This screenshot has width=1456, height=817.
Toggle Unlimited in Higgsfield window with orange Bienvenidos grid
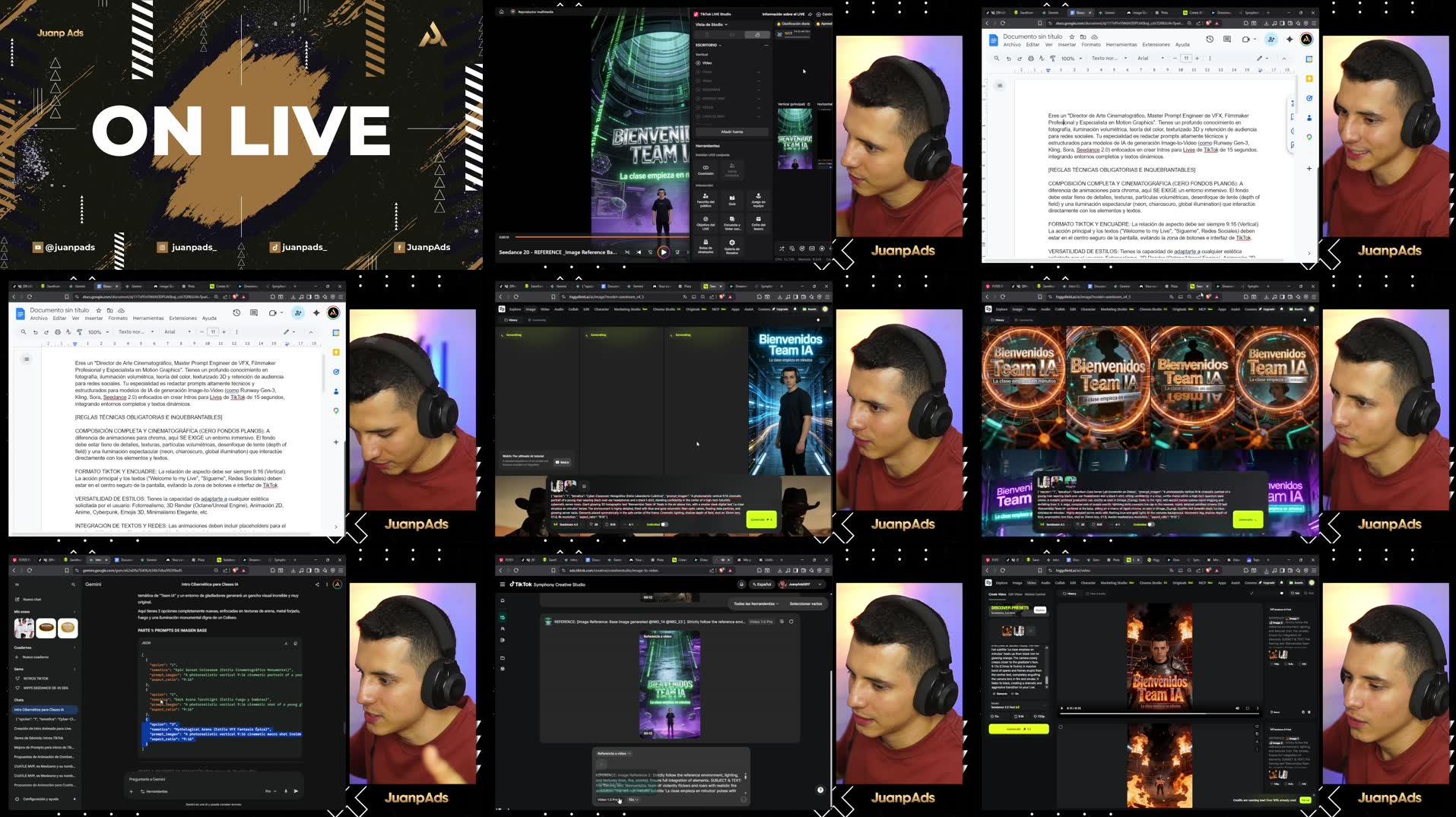pyautogui.click(x=1150, y=524)
